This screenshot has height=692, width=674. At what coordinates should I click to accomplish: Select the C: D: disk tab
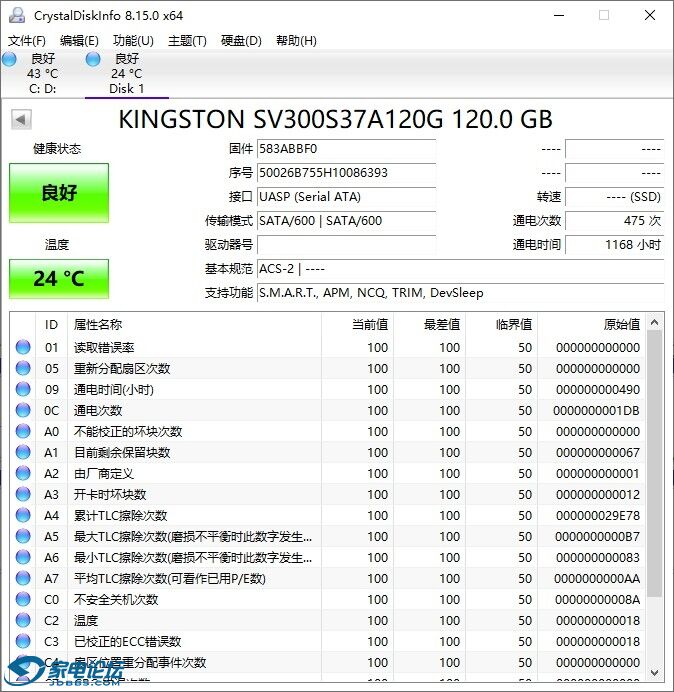42,73
